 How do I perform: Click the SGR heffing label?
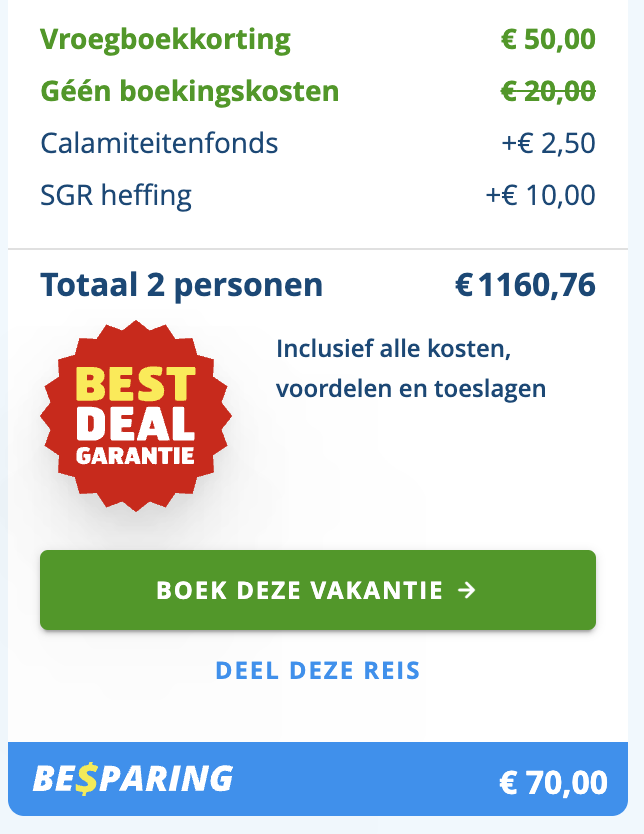[116, 196]
